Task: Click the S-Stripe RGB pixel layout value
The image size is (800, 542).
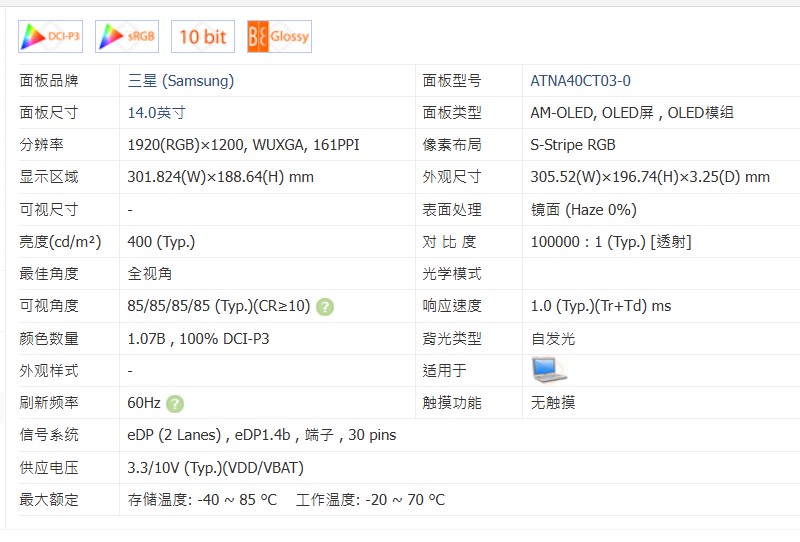Action: tap(573, 145)
